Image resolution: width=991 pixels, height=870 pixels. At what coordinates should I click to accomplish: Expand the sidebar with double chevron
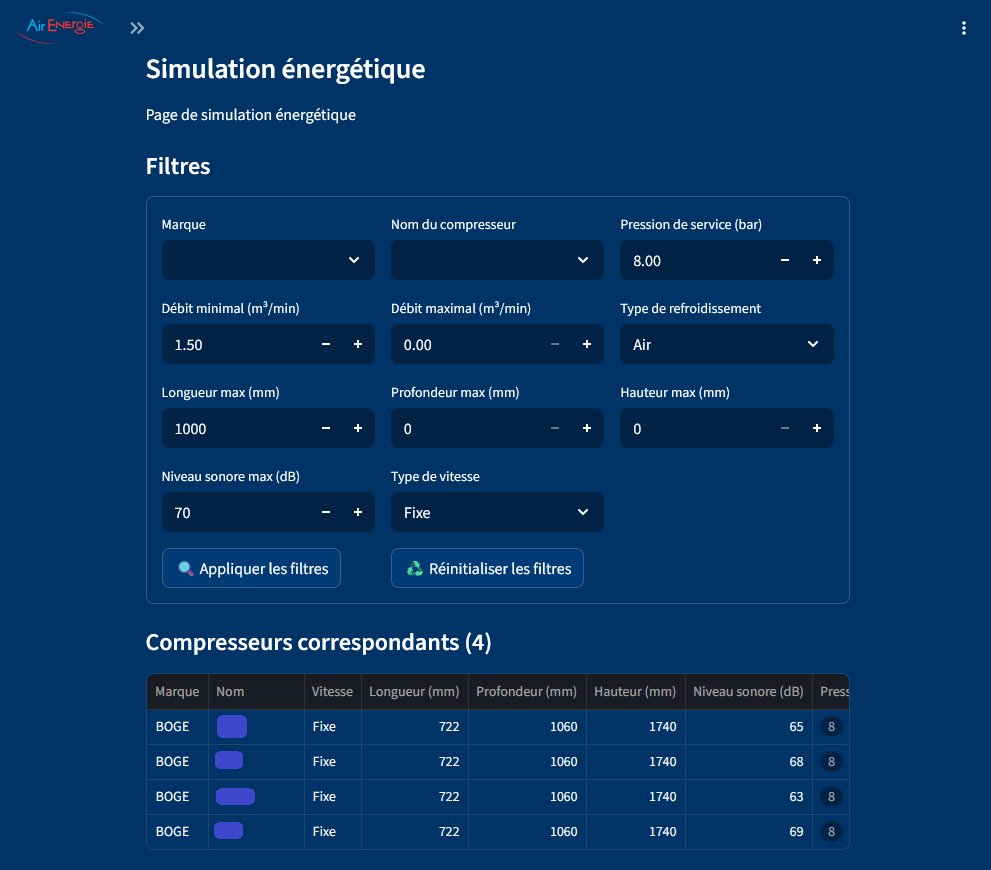pos(137,28)
